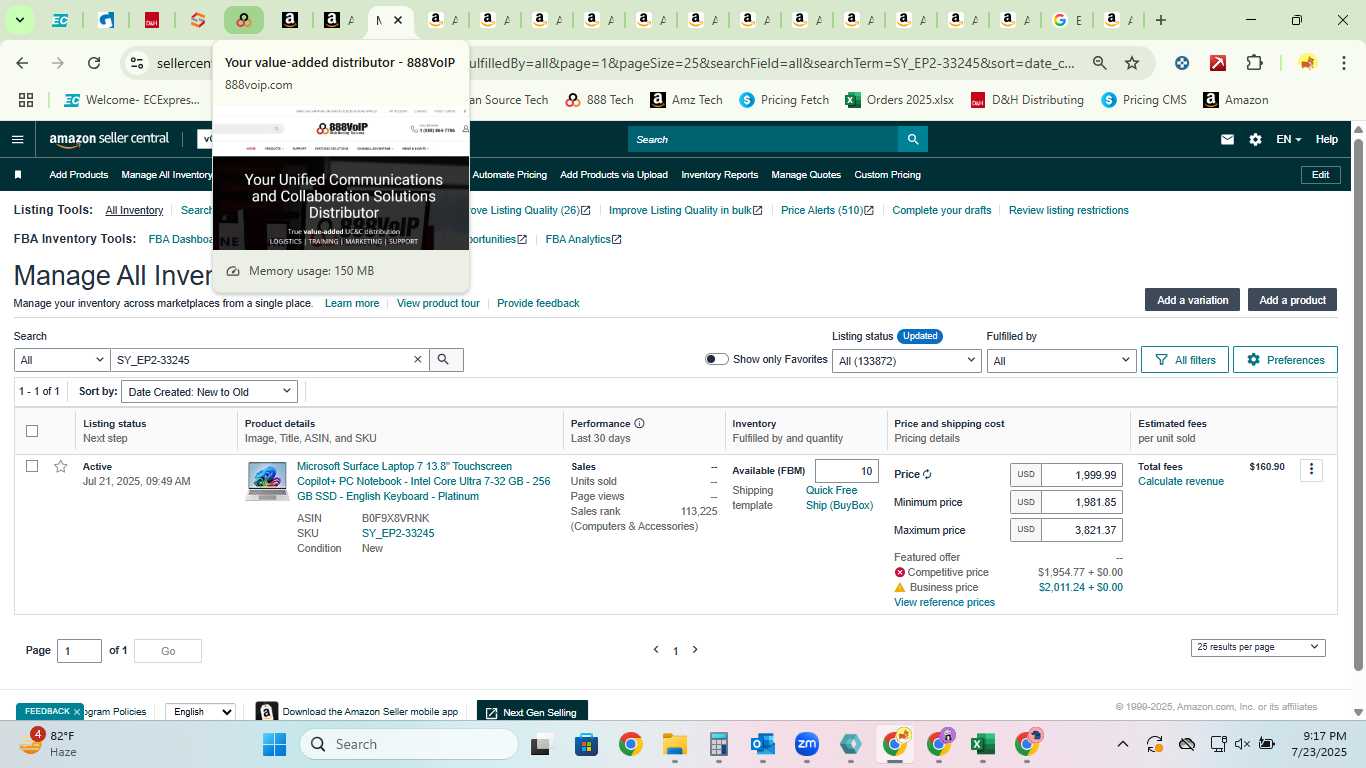The height and width of the screenshot is (768, 1366).
Task: Click the Price Alerts (510) link
Action: point(827,210)
